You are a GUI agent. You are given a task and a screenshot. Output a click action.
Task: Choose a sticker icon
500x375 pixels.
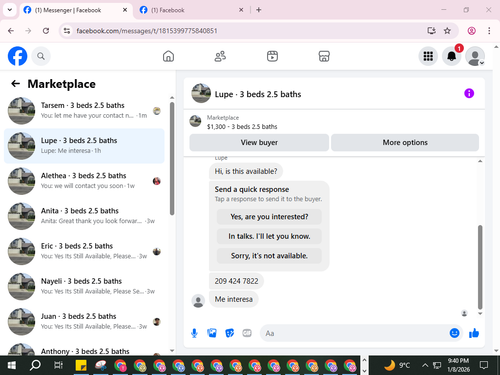[x=230, y=333]
